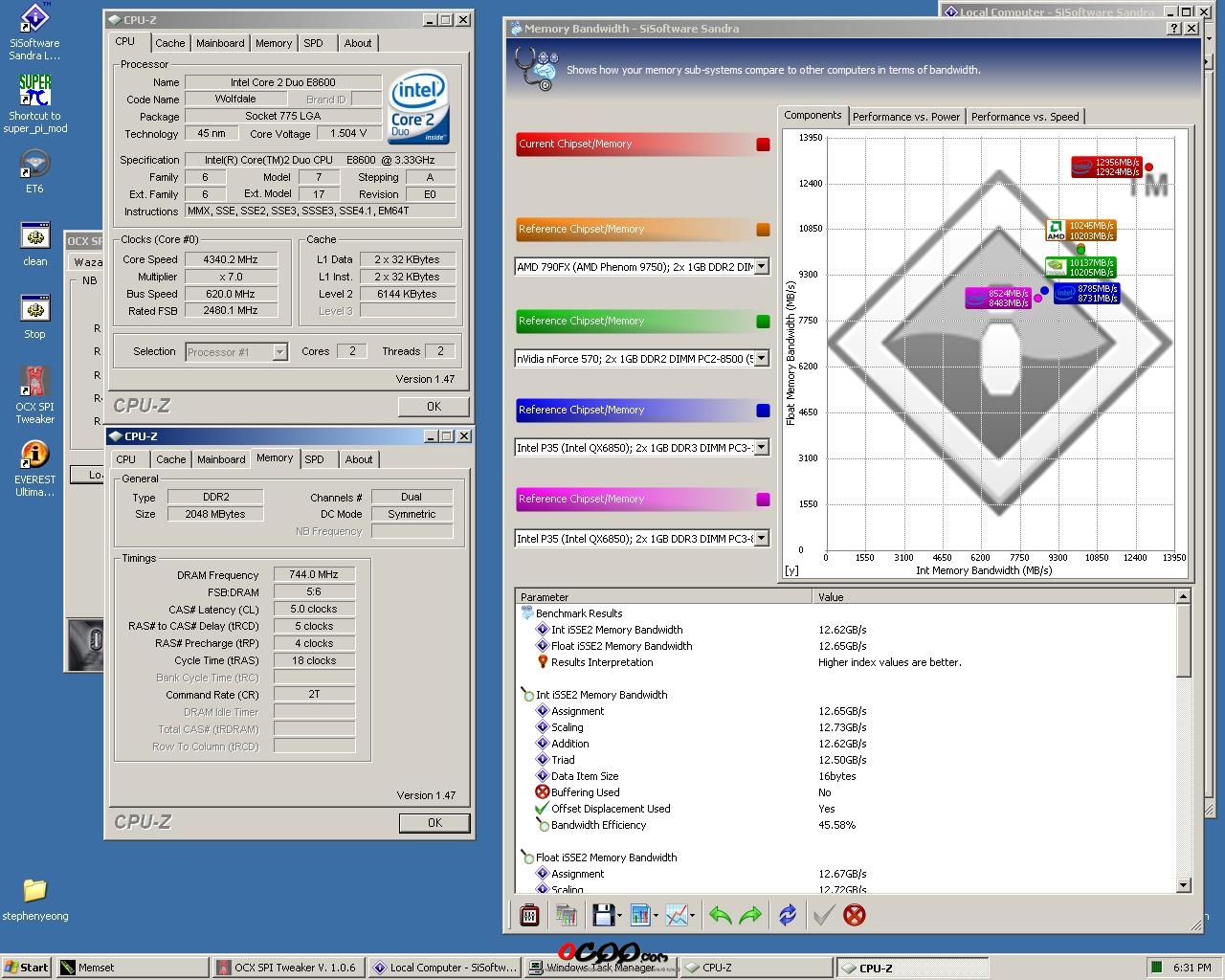The height and width of the screenshot is (980, 1225).
Task: Click results list scrollbar up arrow
Action: (1183, 596)
